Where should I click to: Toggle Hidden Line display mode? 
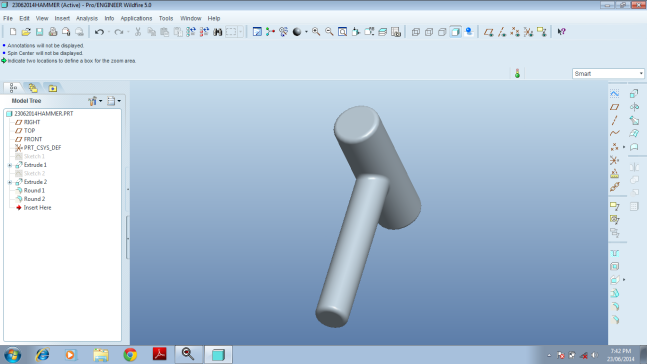point(429,32)
